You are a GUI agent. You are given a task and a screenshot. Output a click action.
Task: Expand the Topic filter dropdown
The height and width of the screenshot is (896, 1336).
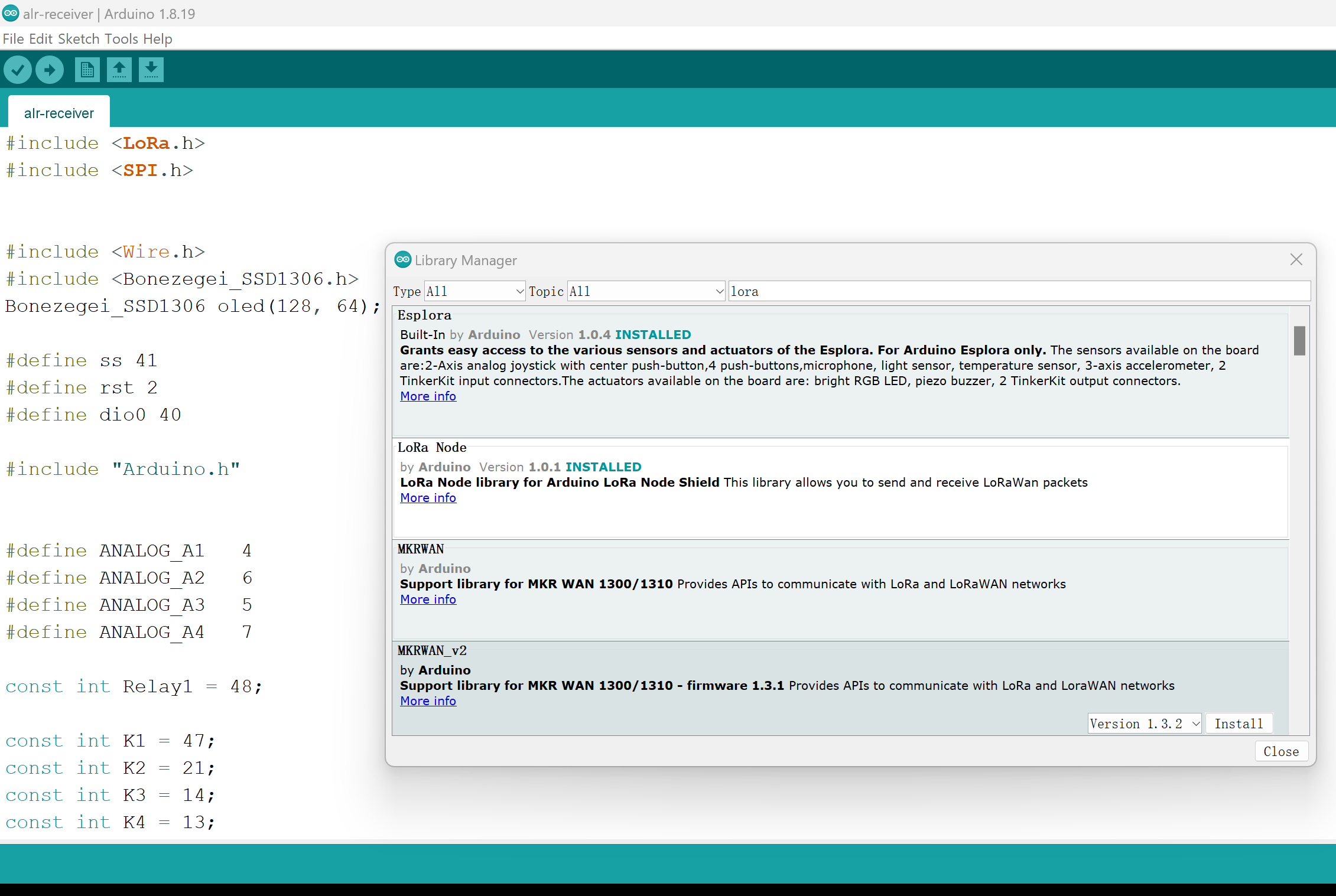pyautogui.click(x=646, y=291)
